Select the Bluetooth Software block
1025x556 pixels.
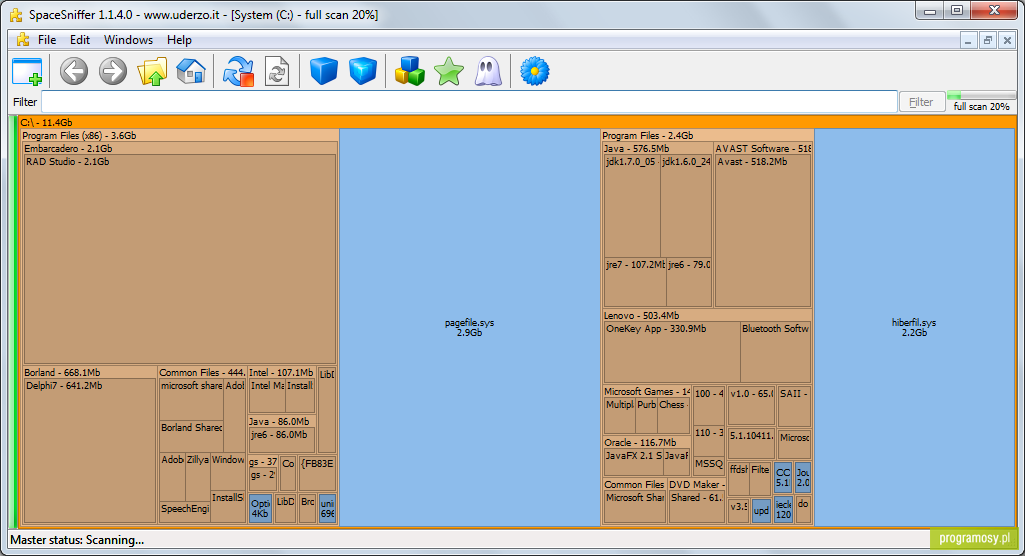[775, 352]
